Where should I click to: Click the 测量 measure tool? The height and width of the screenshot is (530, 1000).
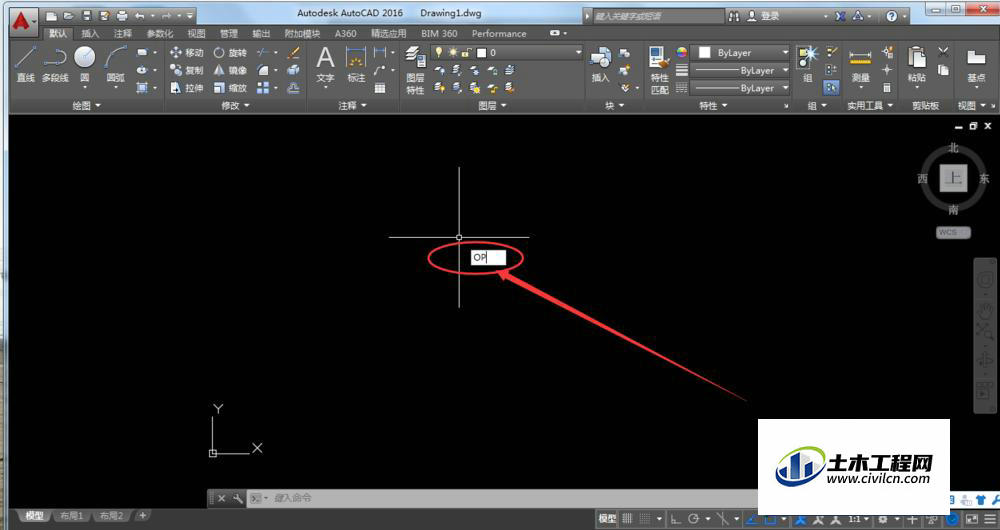tap(860, 65)
